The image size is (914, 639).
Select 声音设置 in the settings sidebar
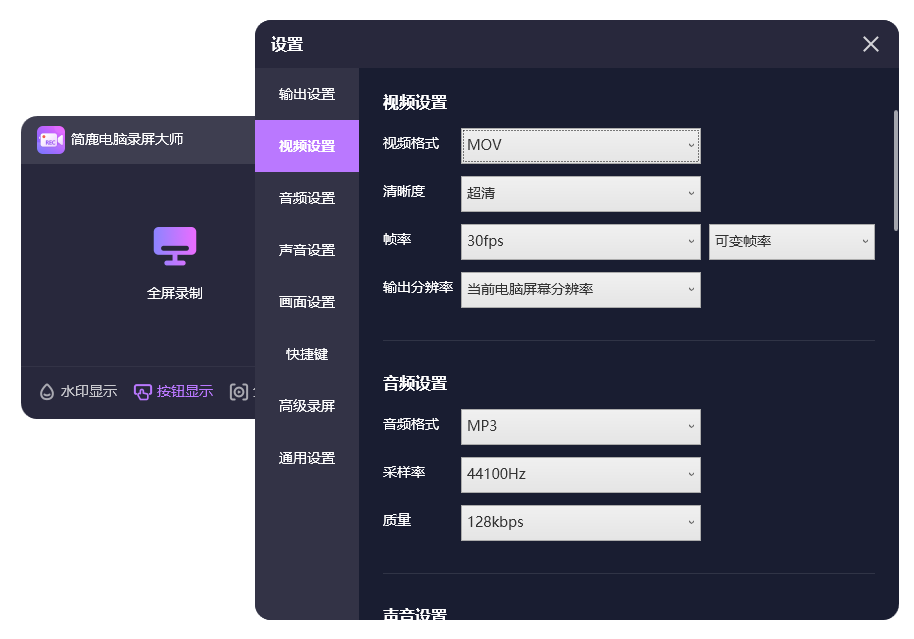coord(306,250)
